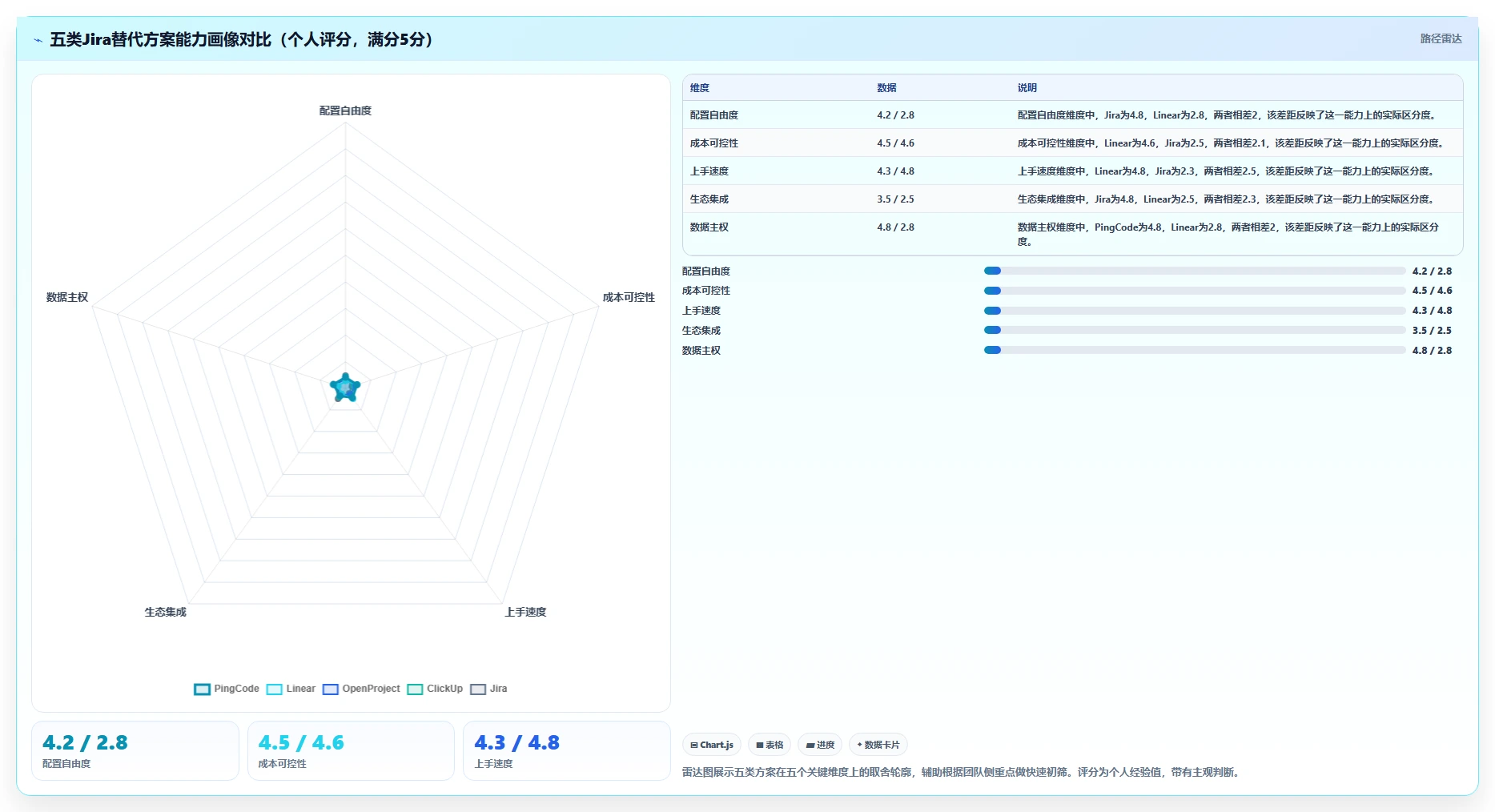Open the 4.3 / 4.8 上手速度 data card
Screen dimensions: 1495x812
(566, 751)
